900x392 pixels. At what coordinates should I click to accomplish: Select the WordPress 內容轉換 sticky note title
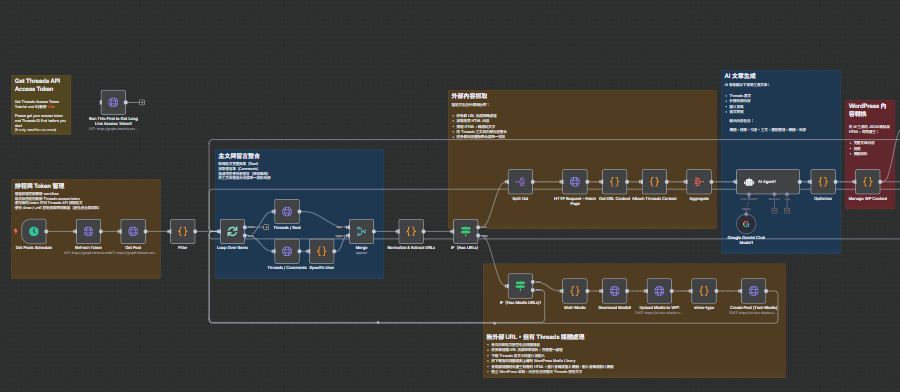click(x=867, y=110)
